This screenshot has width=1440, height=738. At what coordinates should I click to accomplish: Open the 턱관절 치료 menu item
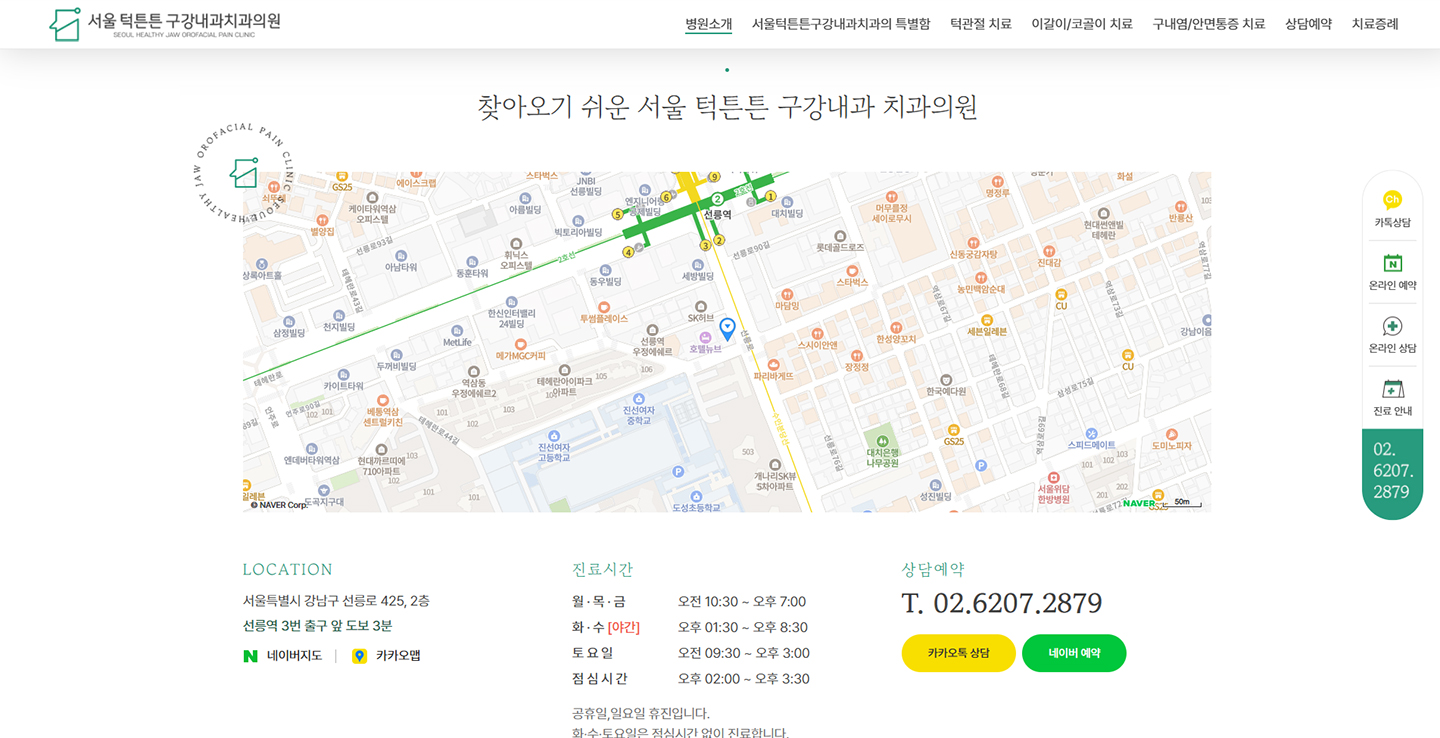pyautogui.click(x=980, y=24)
